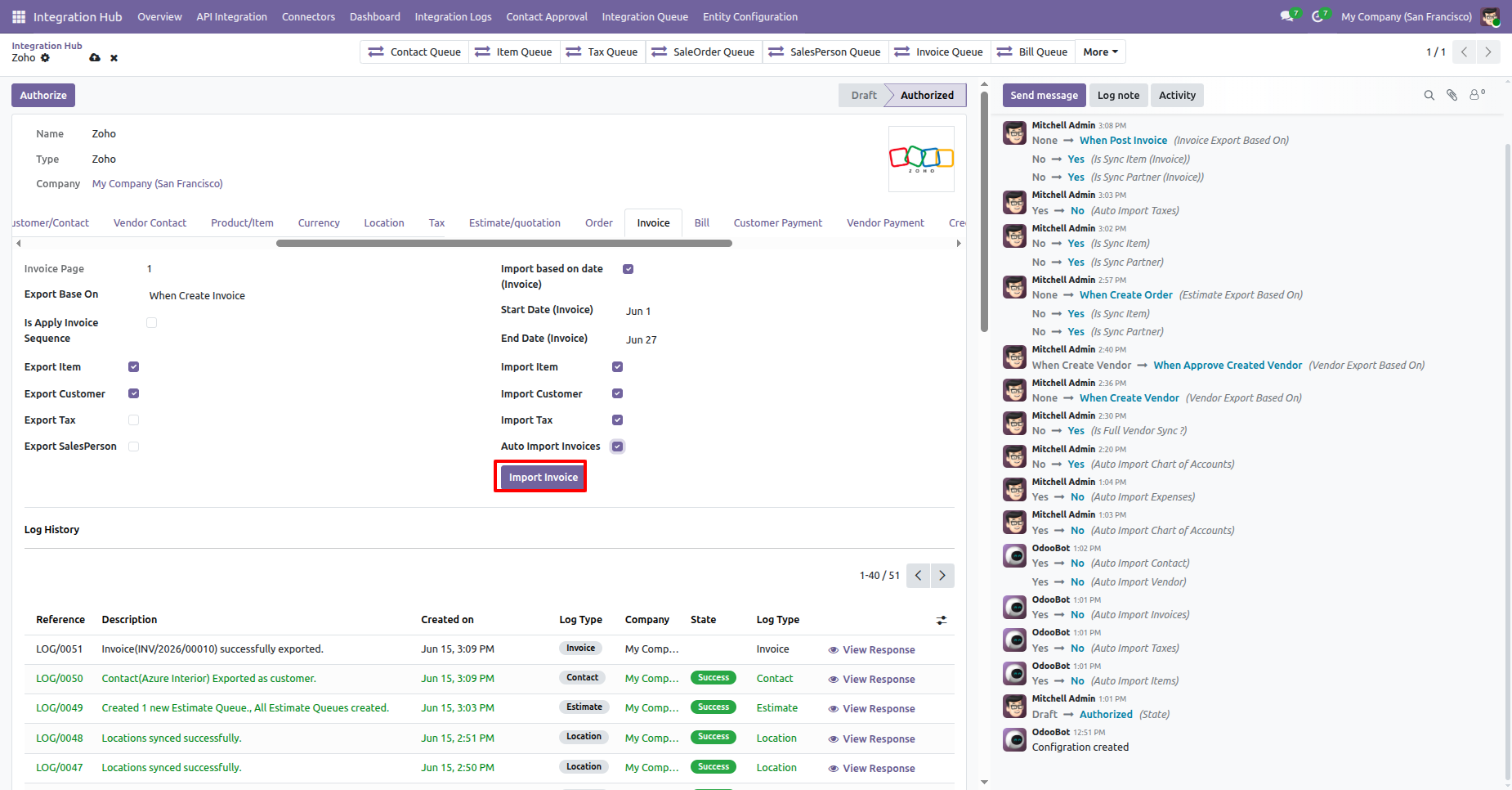Image resolution: width=1512 pixels, height=790 pixels.
Task: Open the Bill Queue smart button
Action: click(1032, 52)
